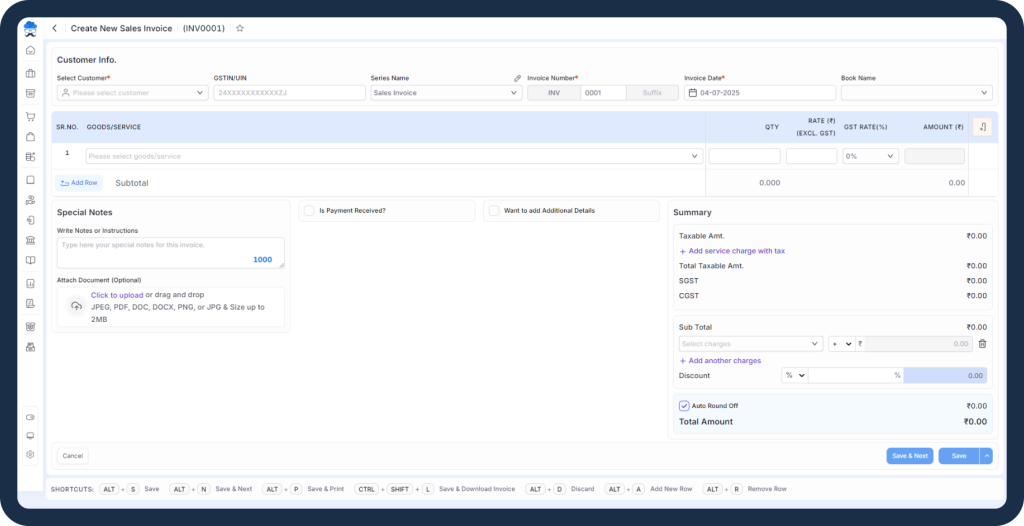The image size is (1024, 526).
Task: Open the shopping cart sidebar icon
Action: point(30,116)
